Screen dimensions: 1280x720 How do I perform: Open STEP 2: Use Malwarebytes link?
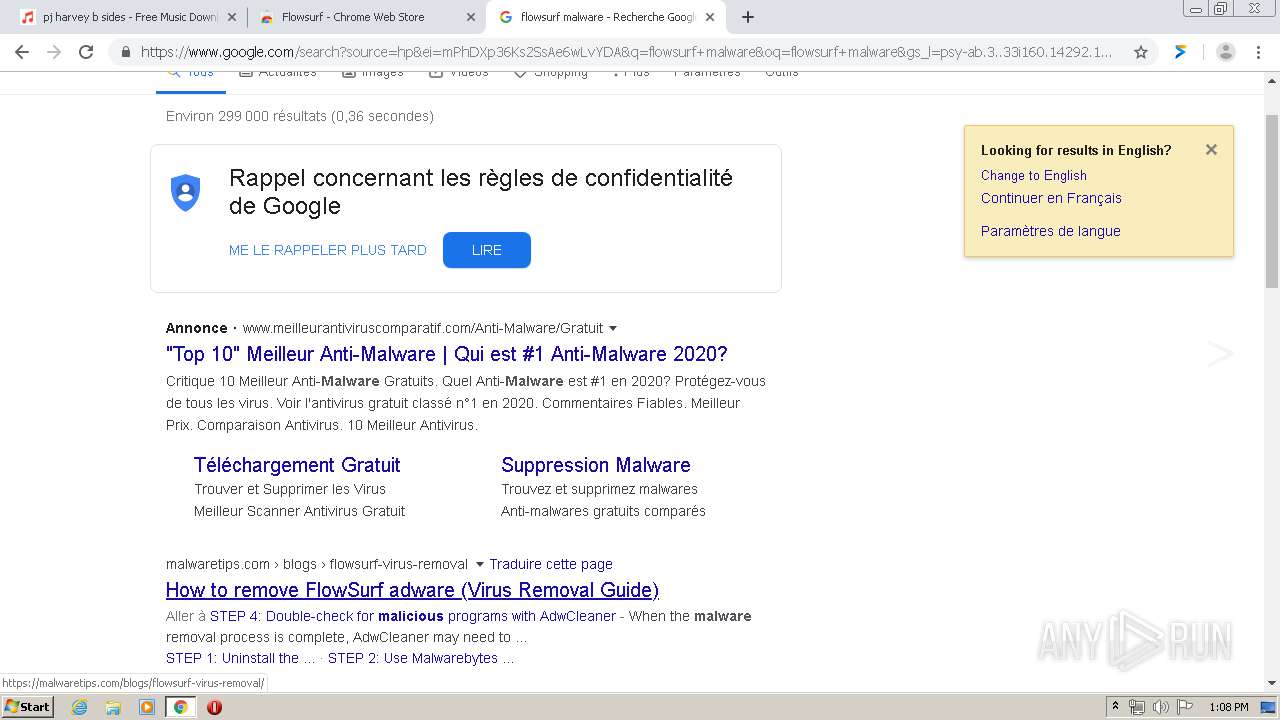pyautogui.click(x=420, y=658)
